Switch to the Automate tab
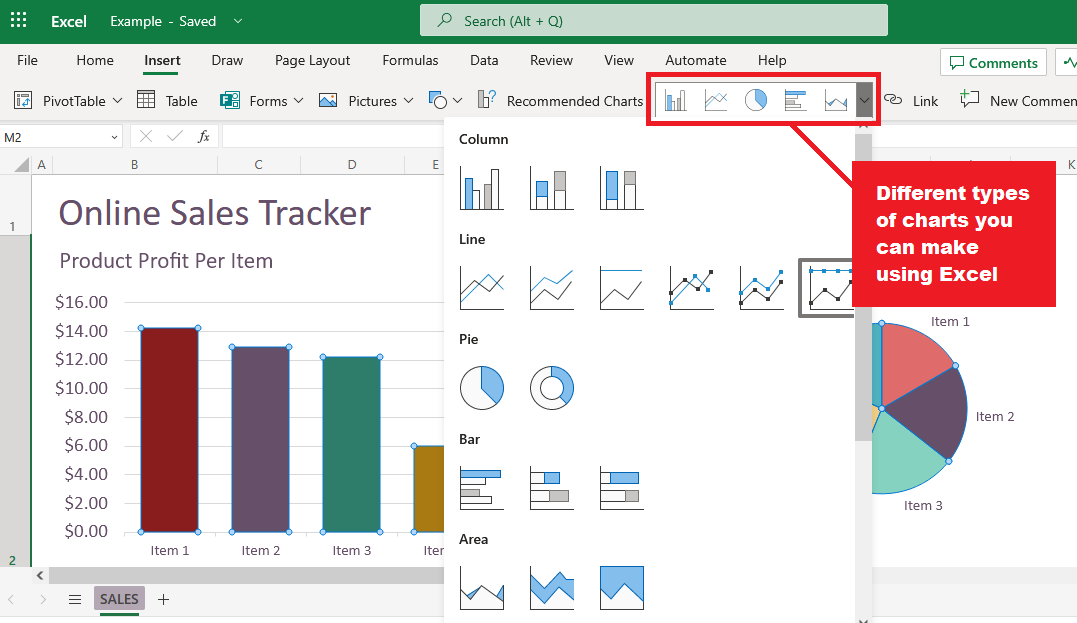This screenshot has height=623, width=1077. [x=696, y=60]
